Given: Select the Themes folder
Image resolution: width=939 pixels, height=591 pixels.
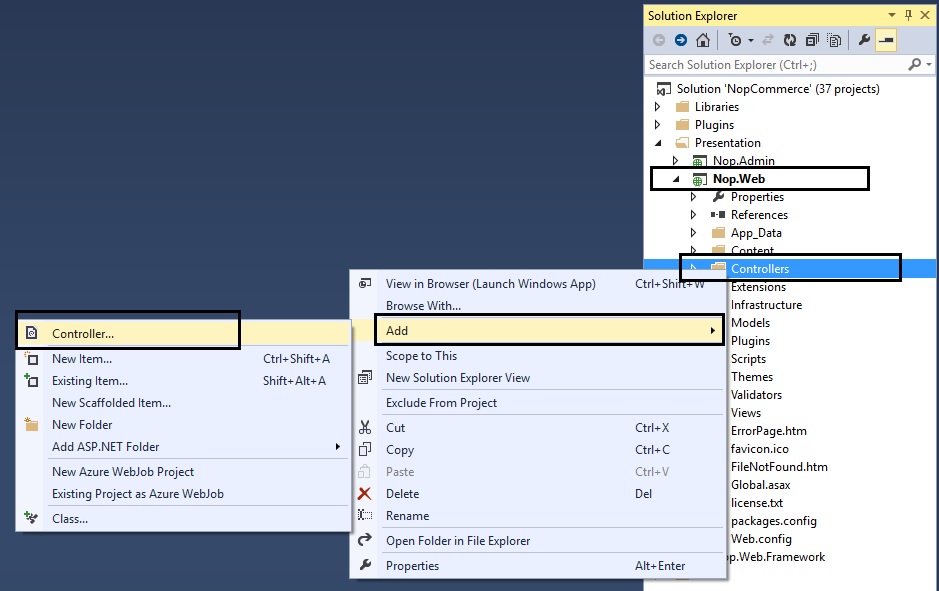Looking at the screenshot, I should (x=752, y=377).
